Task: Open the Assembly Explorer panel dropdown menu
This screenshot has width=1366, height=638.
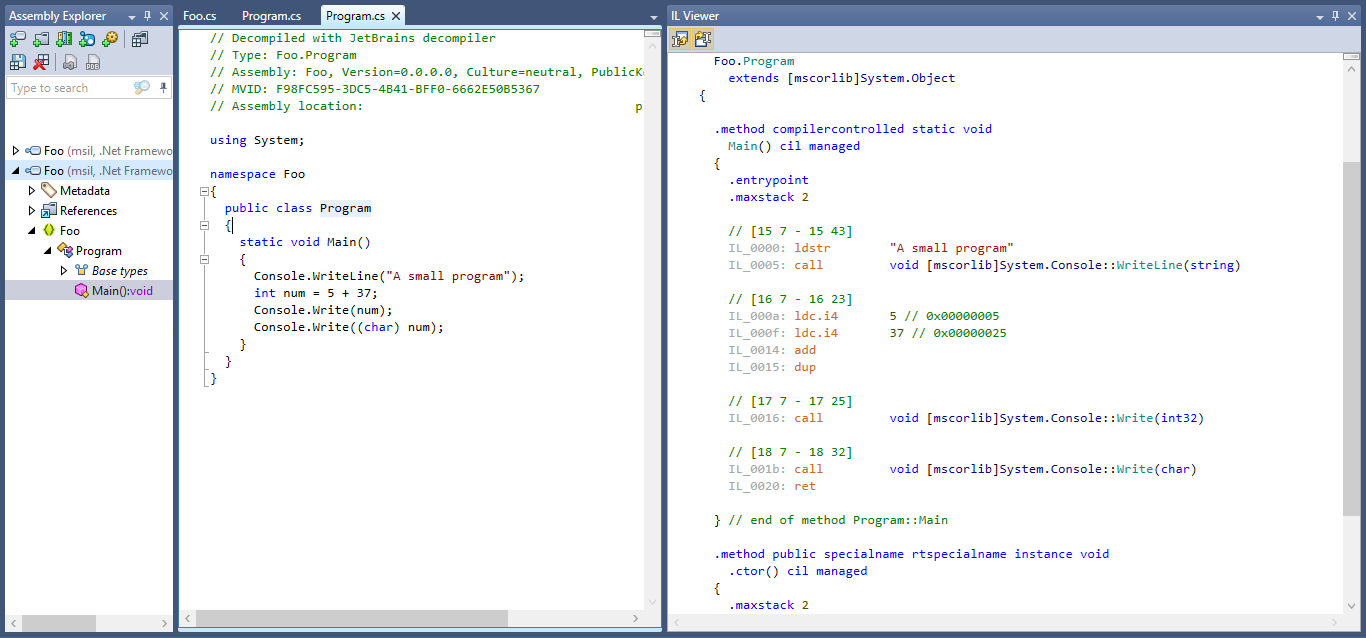Action: pyautogui.click(x=129, y=15)
